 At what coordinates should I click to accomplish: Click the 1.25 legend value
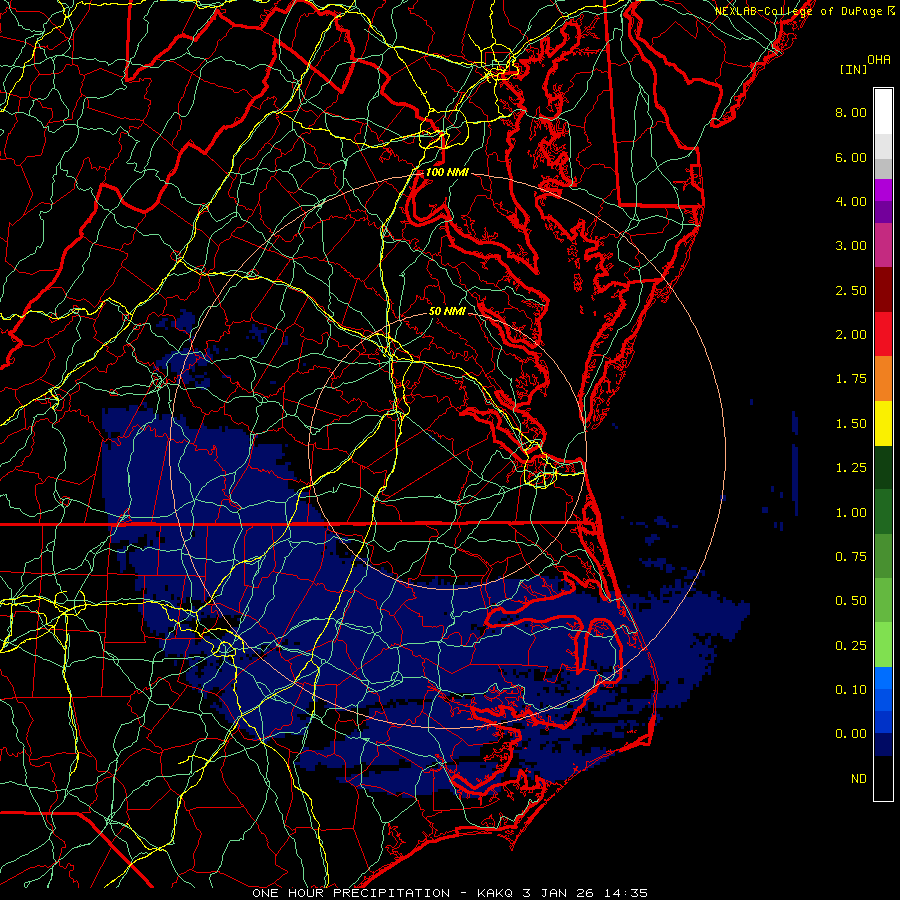tap(851, 468)
